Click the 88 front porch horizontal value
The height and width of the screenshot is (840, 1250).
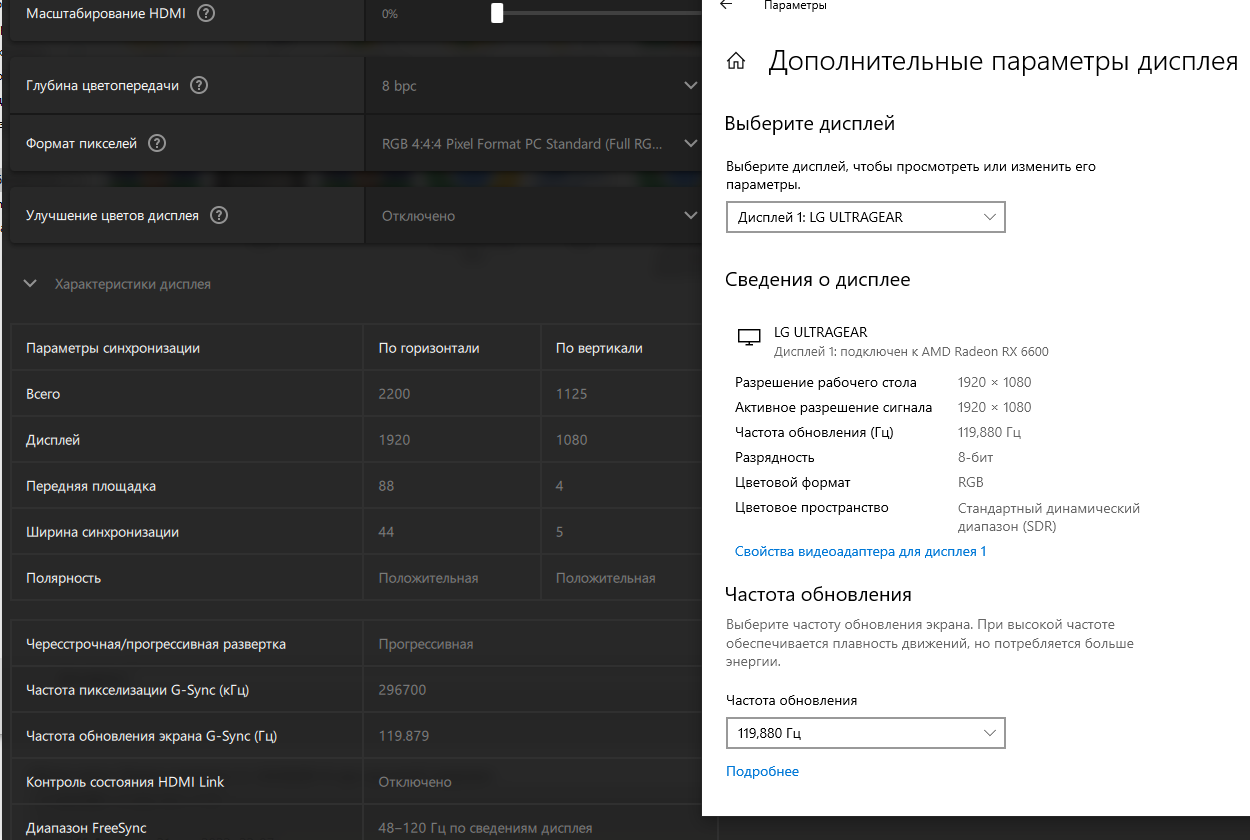[386, 486]
